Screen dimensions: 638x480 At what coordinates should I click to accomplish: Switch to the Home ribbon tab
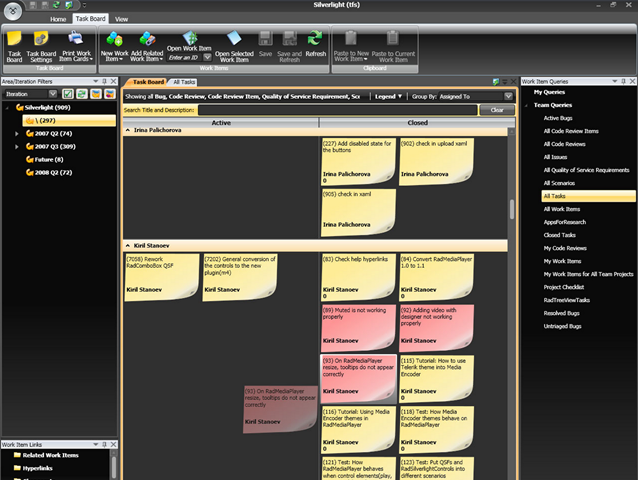[x=58, y=19]
